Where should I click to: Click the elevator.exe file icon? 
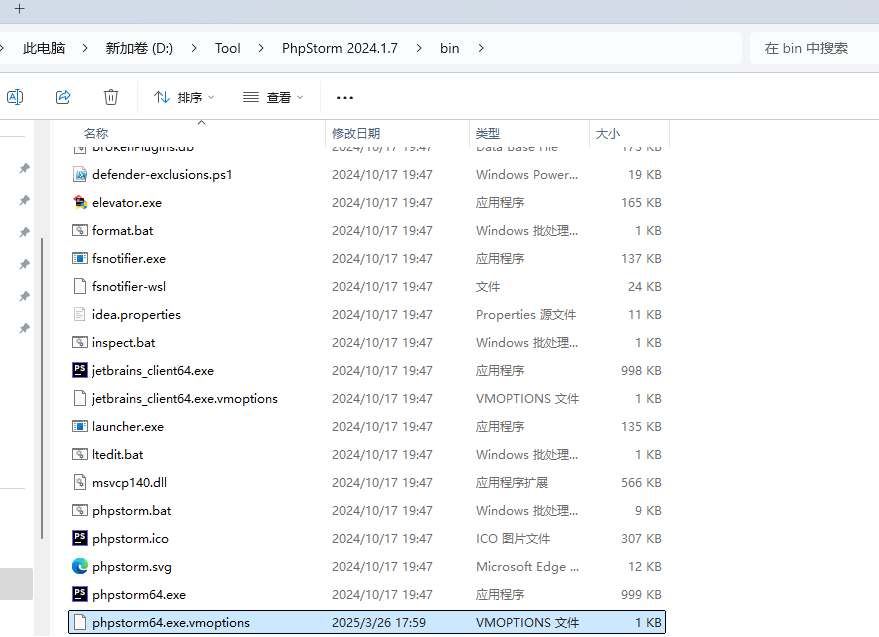80,202
